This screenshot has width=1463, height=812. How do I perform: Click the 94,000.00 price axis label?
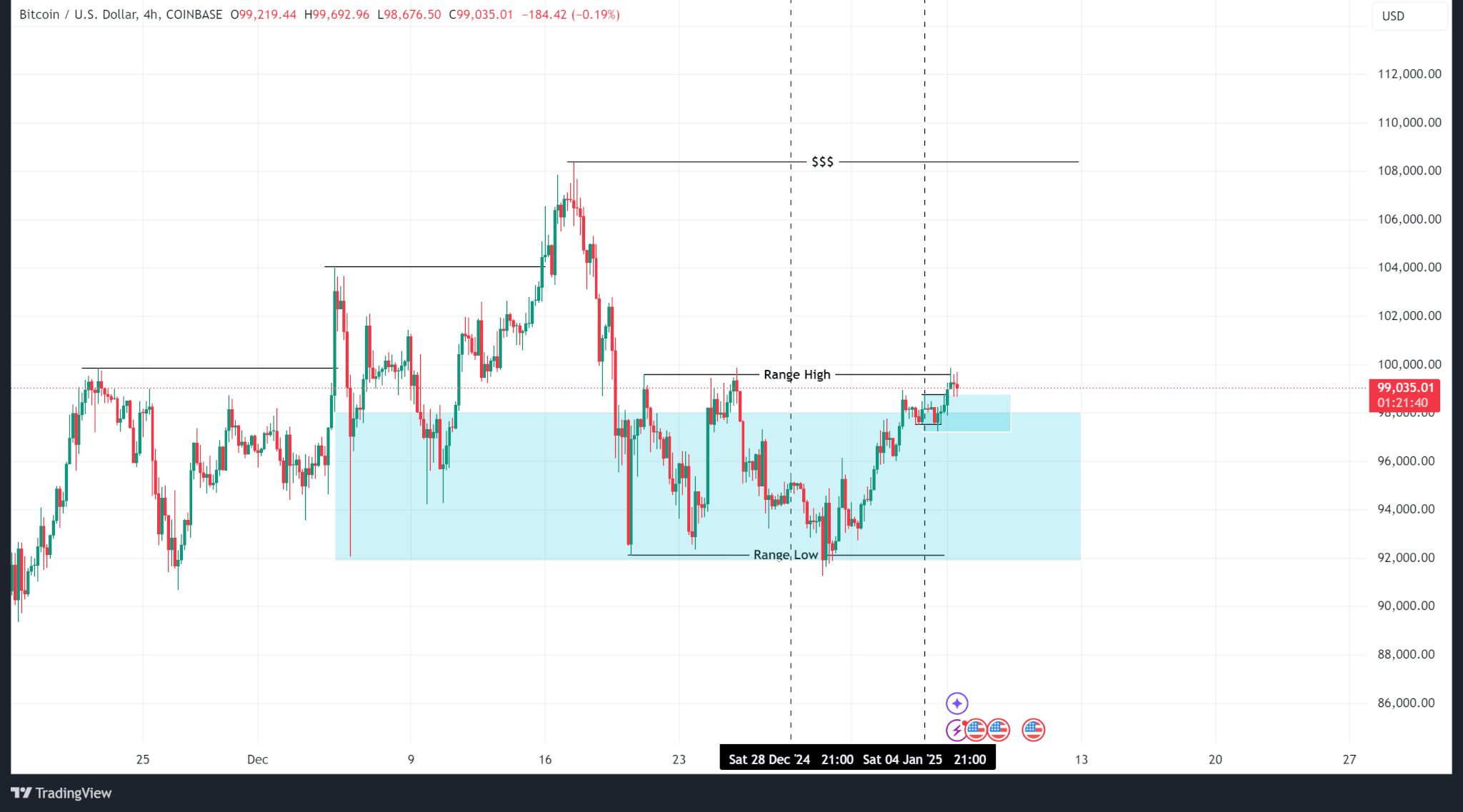pos(1405,509)
